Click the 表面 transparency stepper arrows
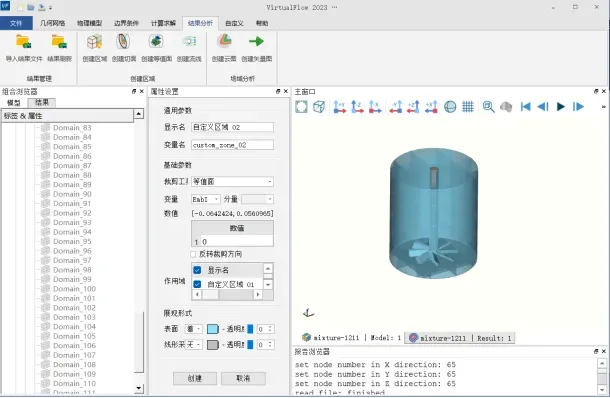 point(270,329)
